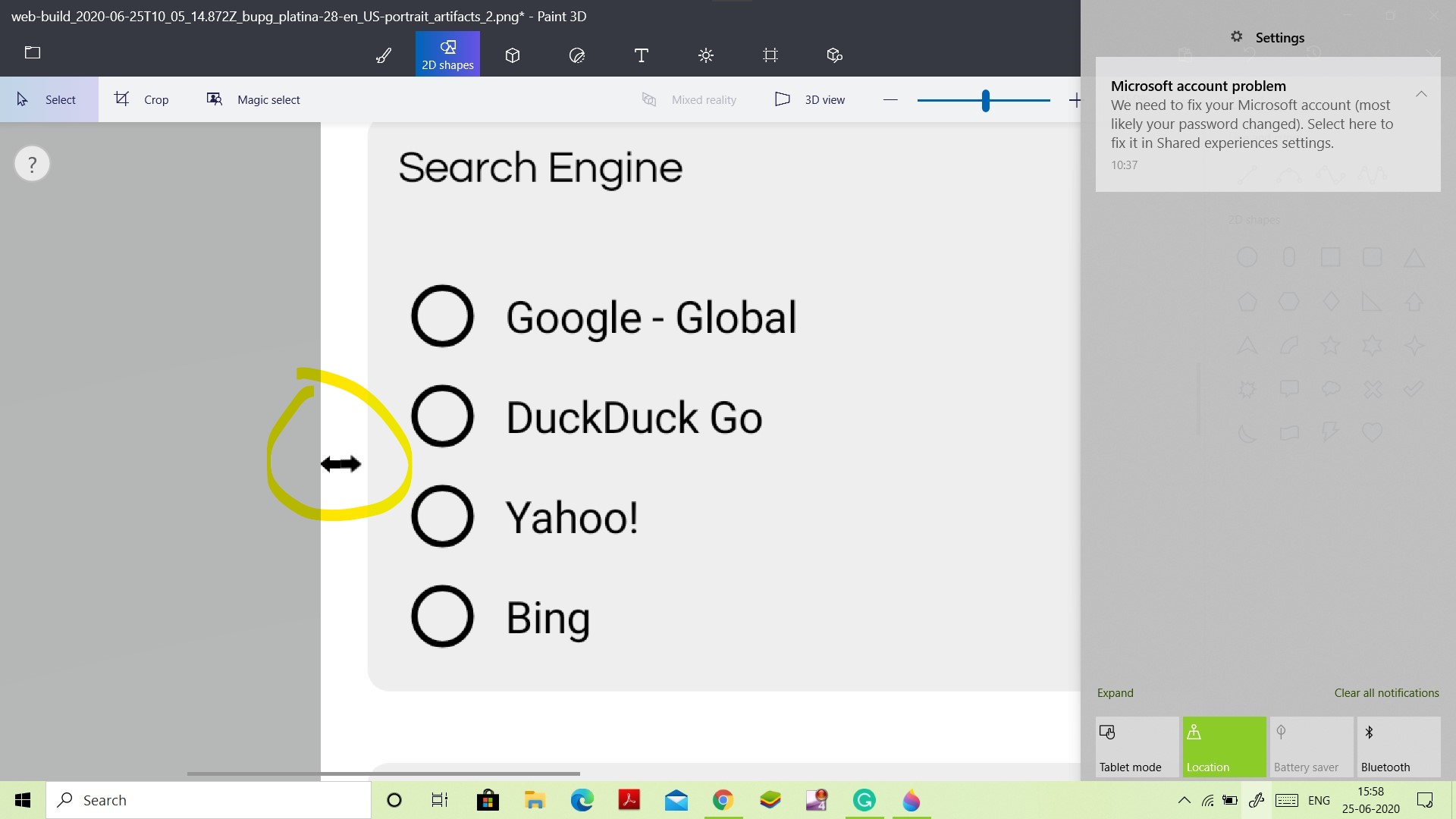Show hidden system tray icons

pos(1184,800)
